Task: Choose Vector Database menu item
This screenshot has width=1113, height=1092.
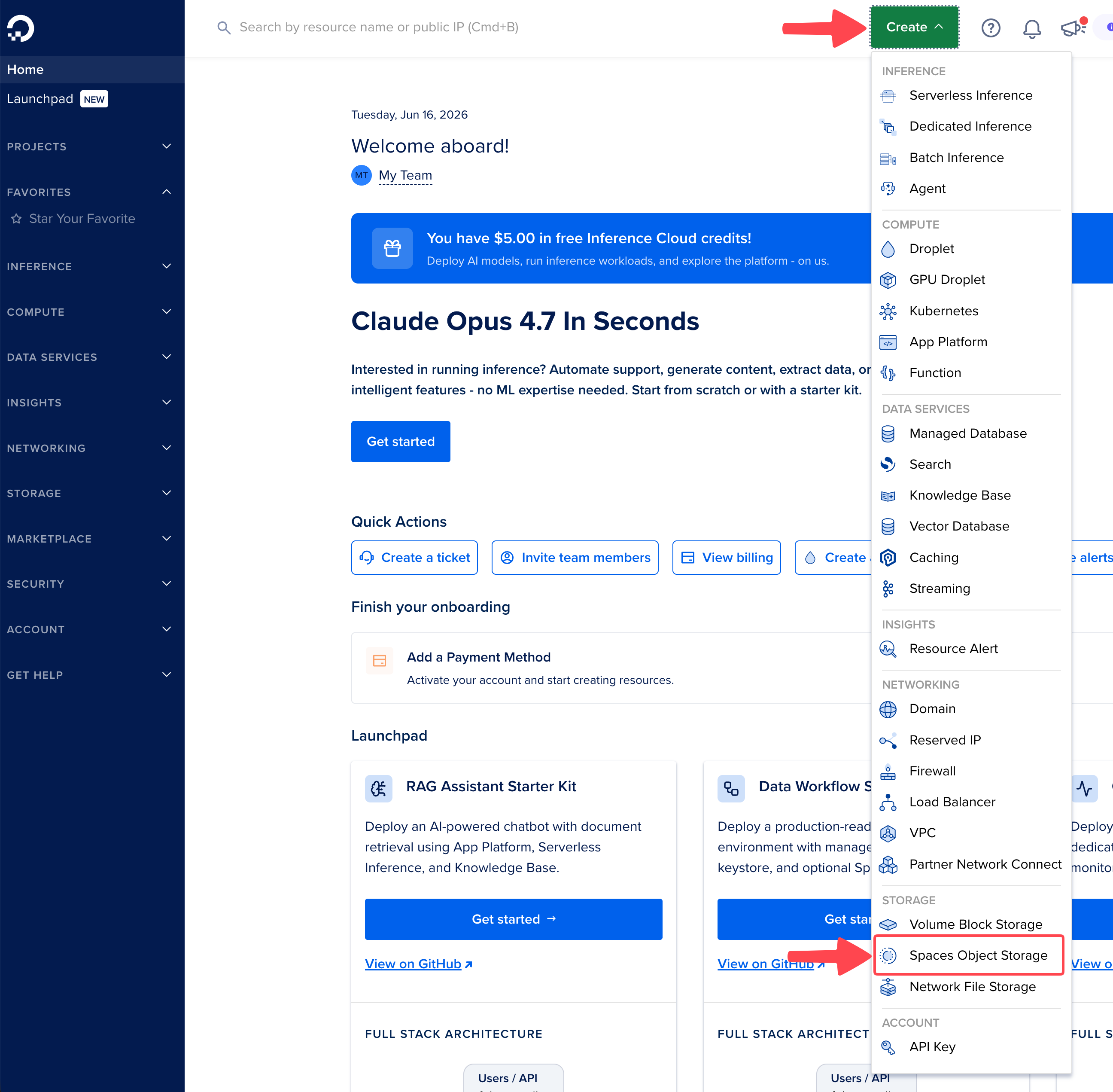Action: [971, 526]
